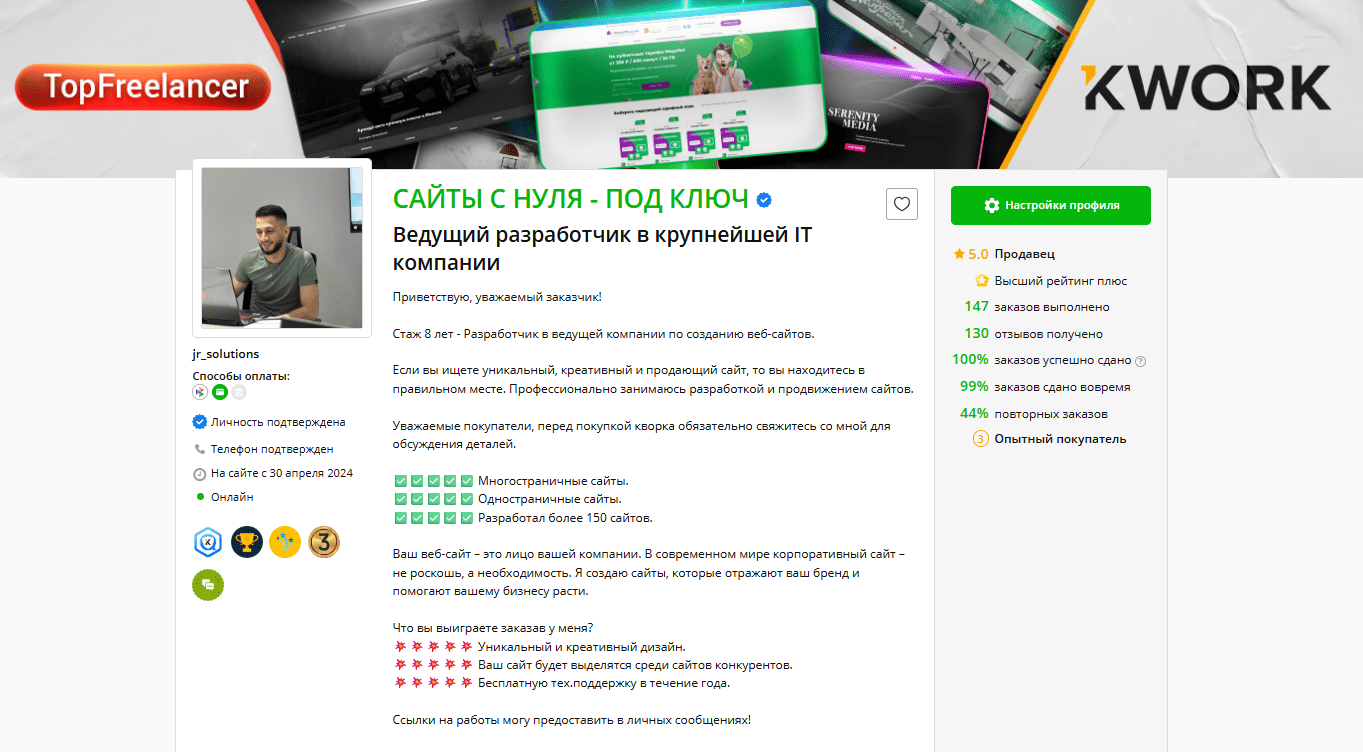The height and width of the screenshot is (752, 1363).
Task: Click the '130 отзывов получено' stat
Action: 1032,334
